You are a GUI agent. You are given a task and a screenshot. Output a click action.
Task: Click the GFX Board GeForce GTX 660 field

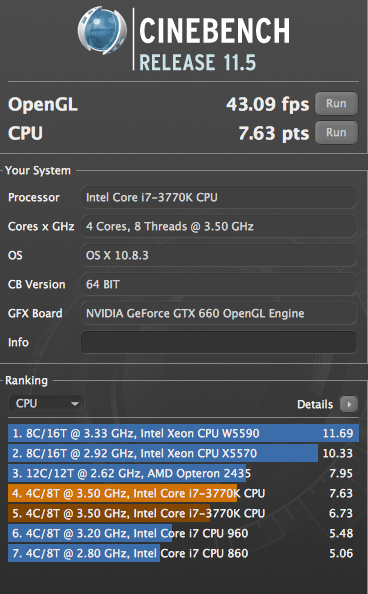pyautogui.click(x=219, y=313)
